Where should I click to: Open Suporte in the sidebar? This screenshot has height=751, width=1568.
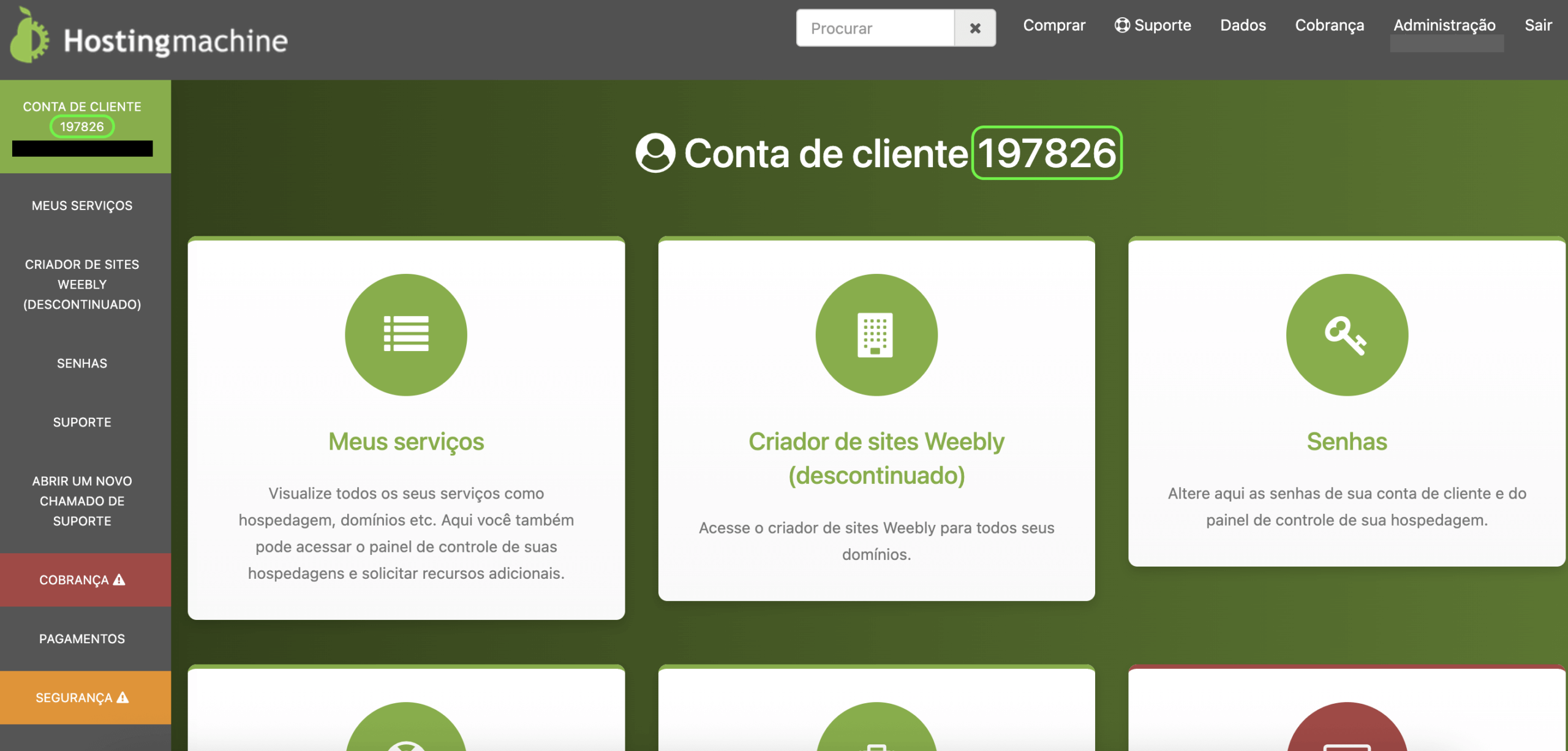point(82,422)
